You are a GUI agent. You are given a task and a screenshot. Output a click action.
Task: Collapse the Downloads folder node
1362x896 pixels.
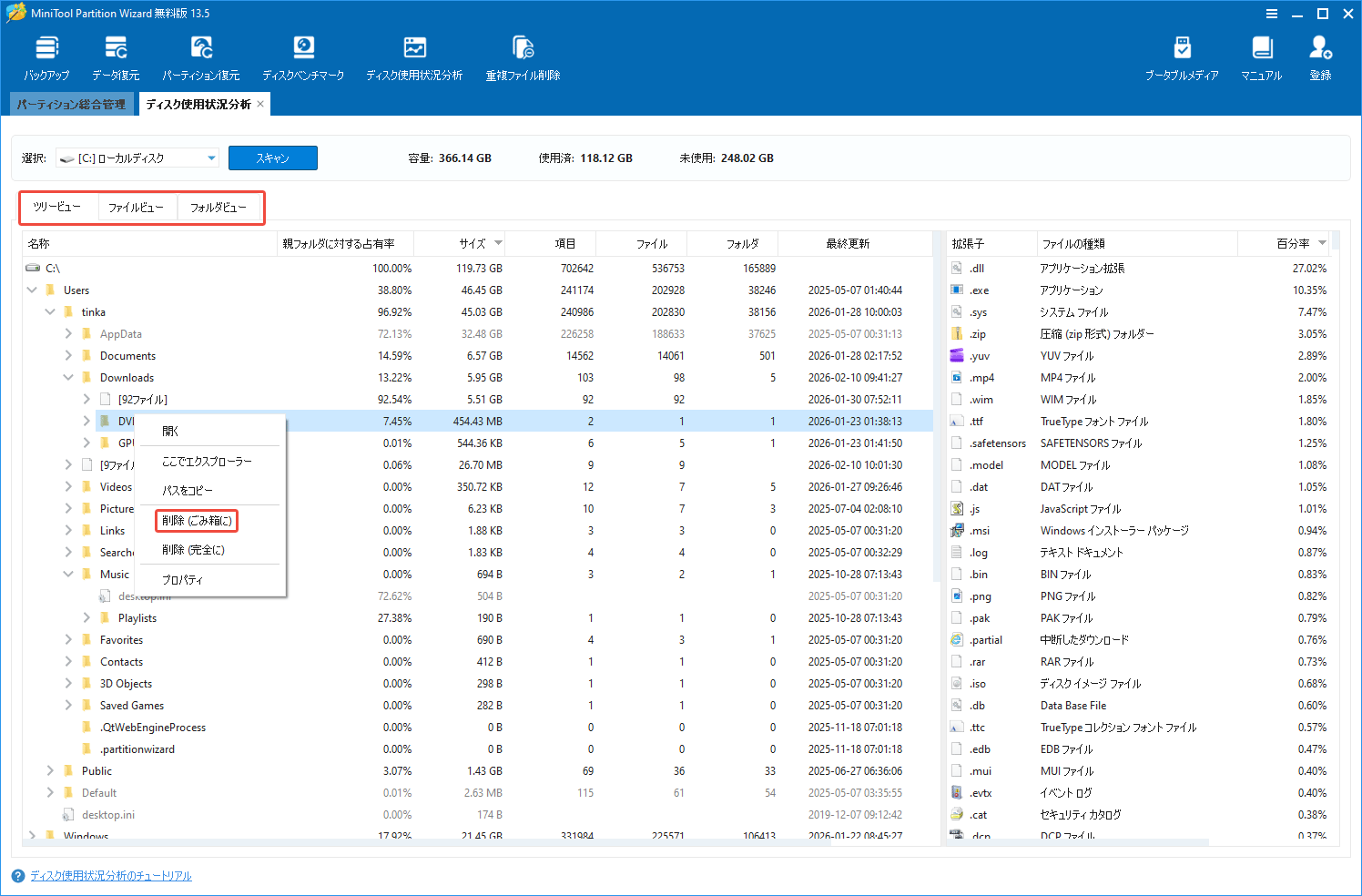(x=67, y=377)
